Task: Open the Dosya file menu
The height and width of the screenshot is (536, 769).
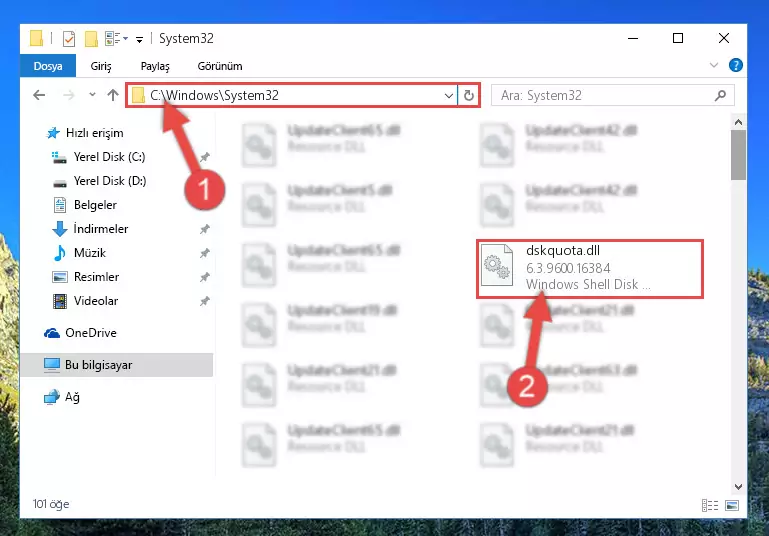Action: pos(48,66)
